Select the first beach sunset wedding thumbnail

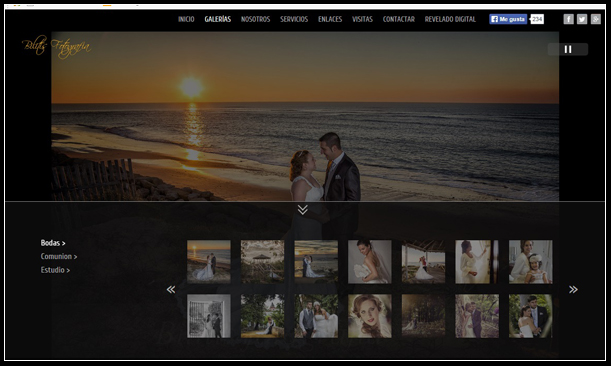click(x=209, y=262)
